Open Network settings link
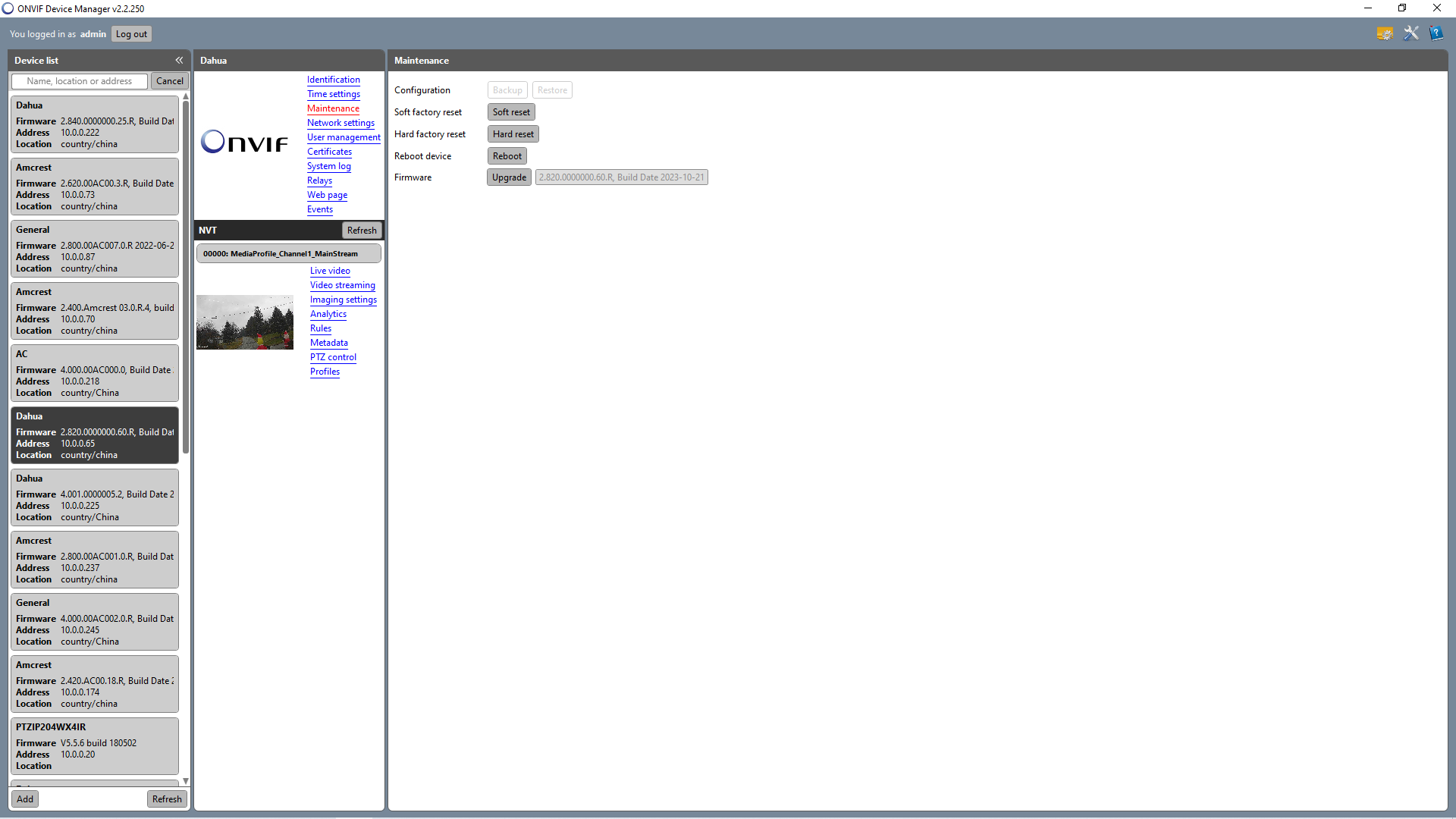The height and width of the screenshot is (819, 1456). pos(340,123)
